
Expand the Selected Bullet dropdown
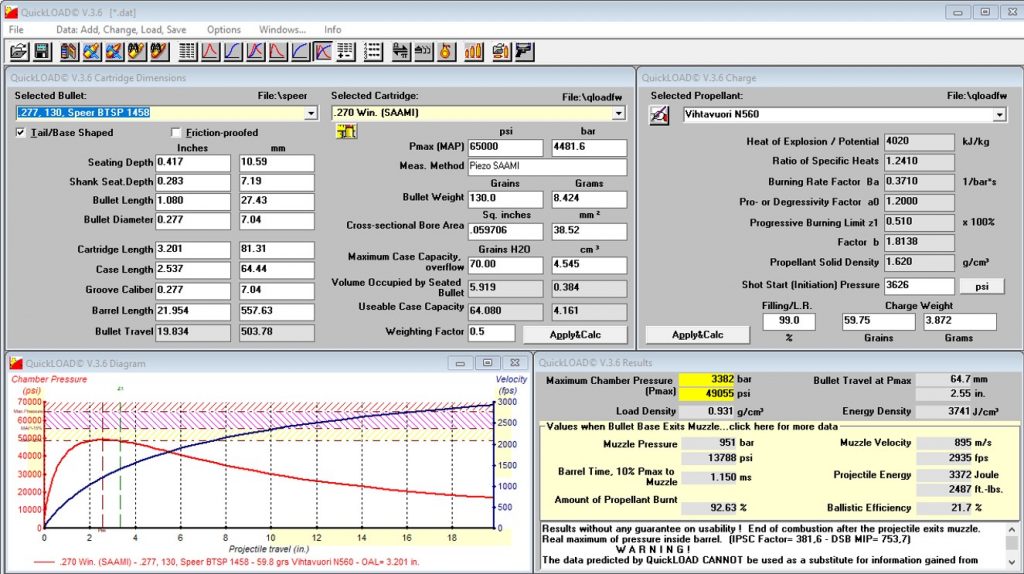click(x=311, y=113)
